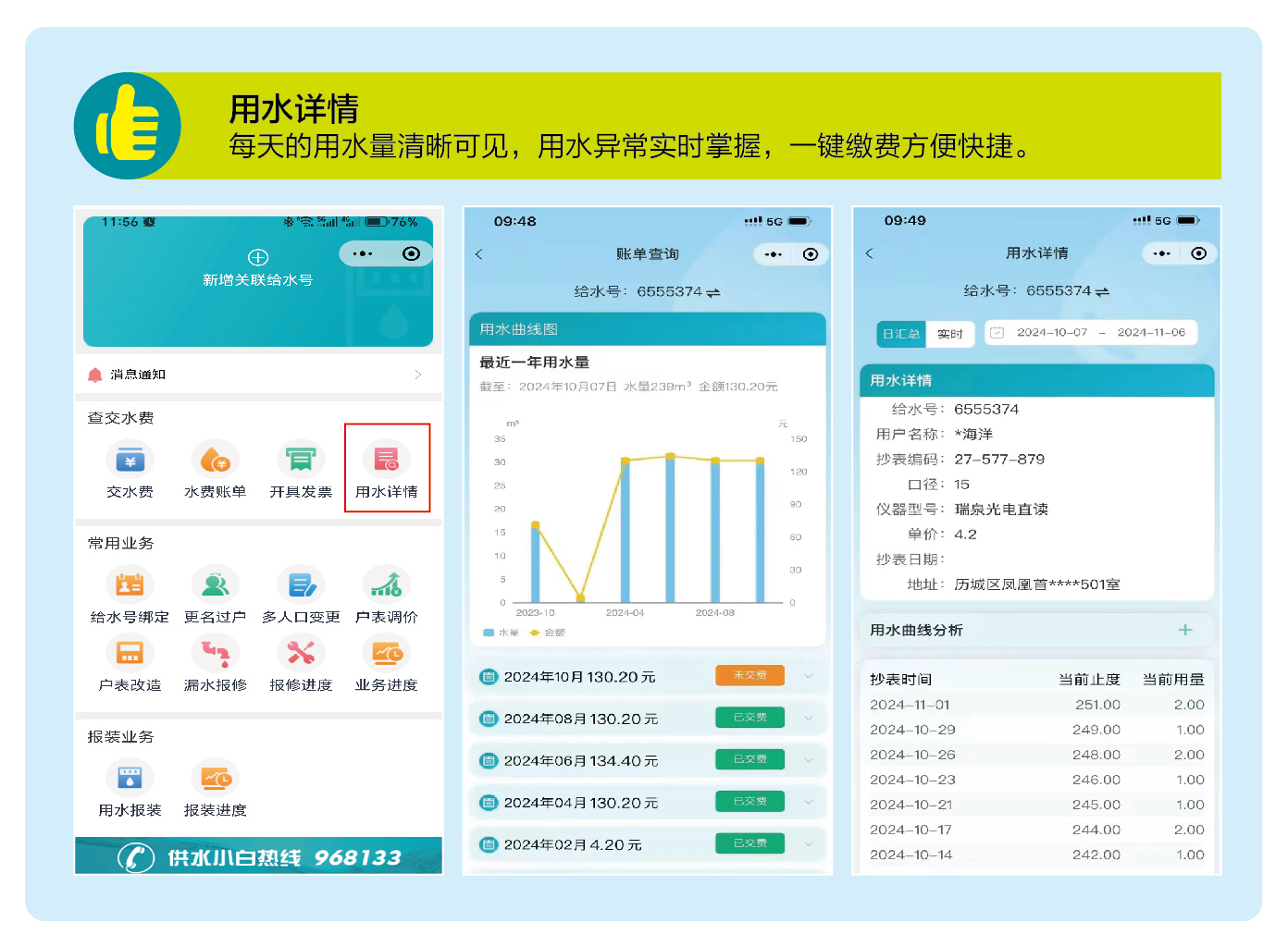Open the 水费账单 water bill icon
Viewport: 1288px width, 947px height.
pos(215,460)
